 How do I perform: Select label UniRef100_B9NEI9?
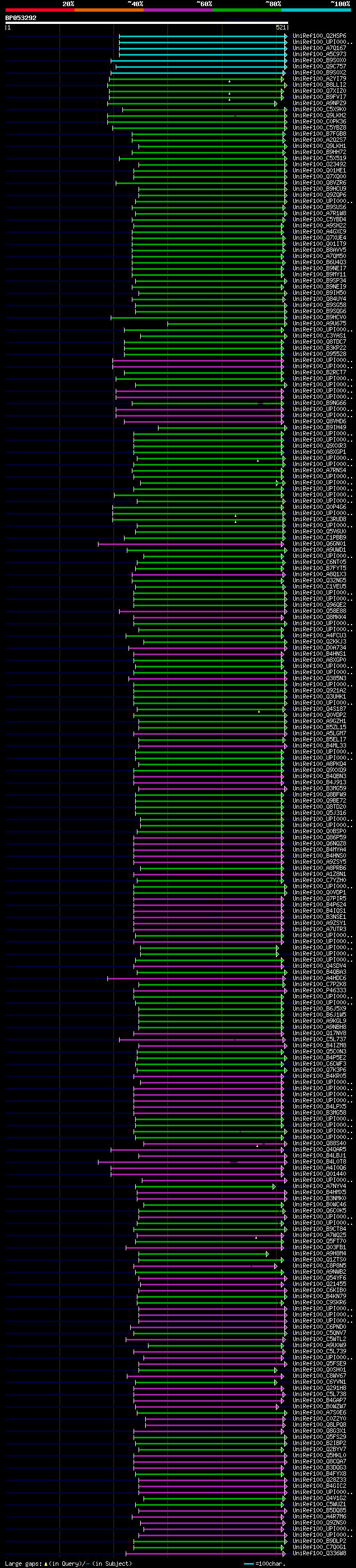point(319,286)
